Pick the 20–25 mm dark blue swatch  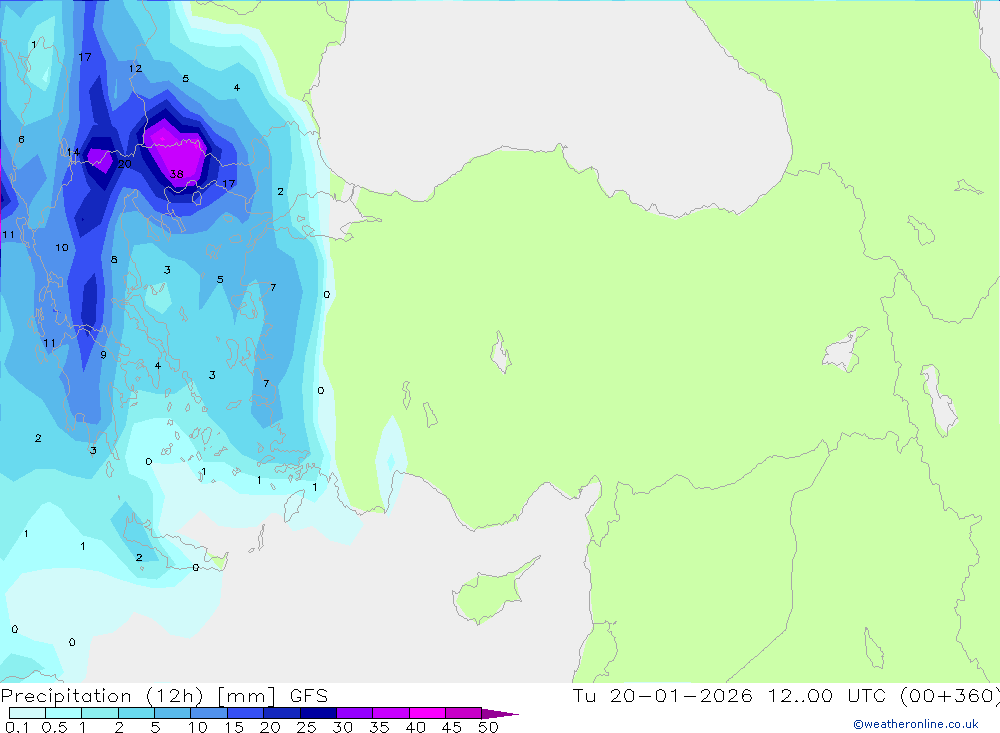click(282, 713)
